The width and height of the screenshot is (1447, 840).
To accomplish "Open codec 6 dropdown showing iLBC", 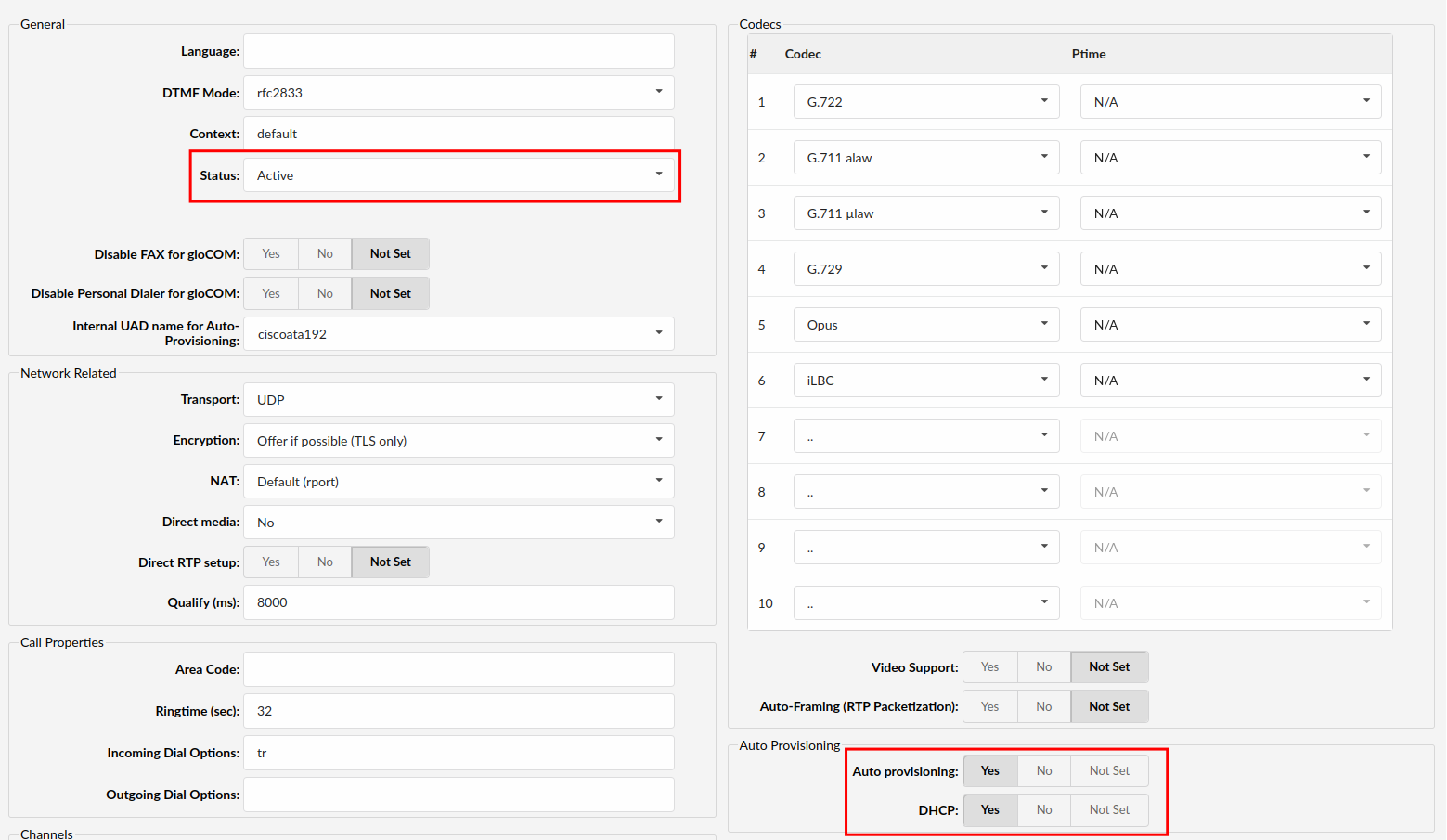I will coord(926,381).
